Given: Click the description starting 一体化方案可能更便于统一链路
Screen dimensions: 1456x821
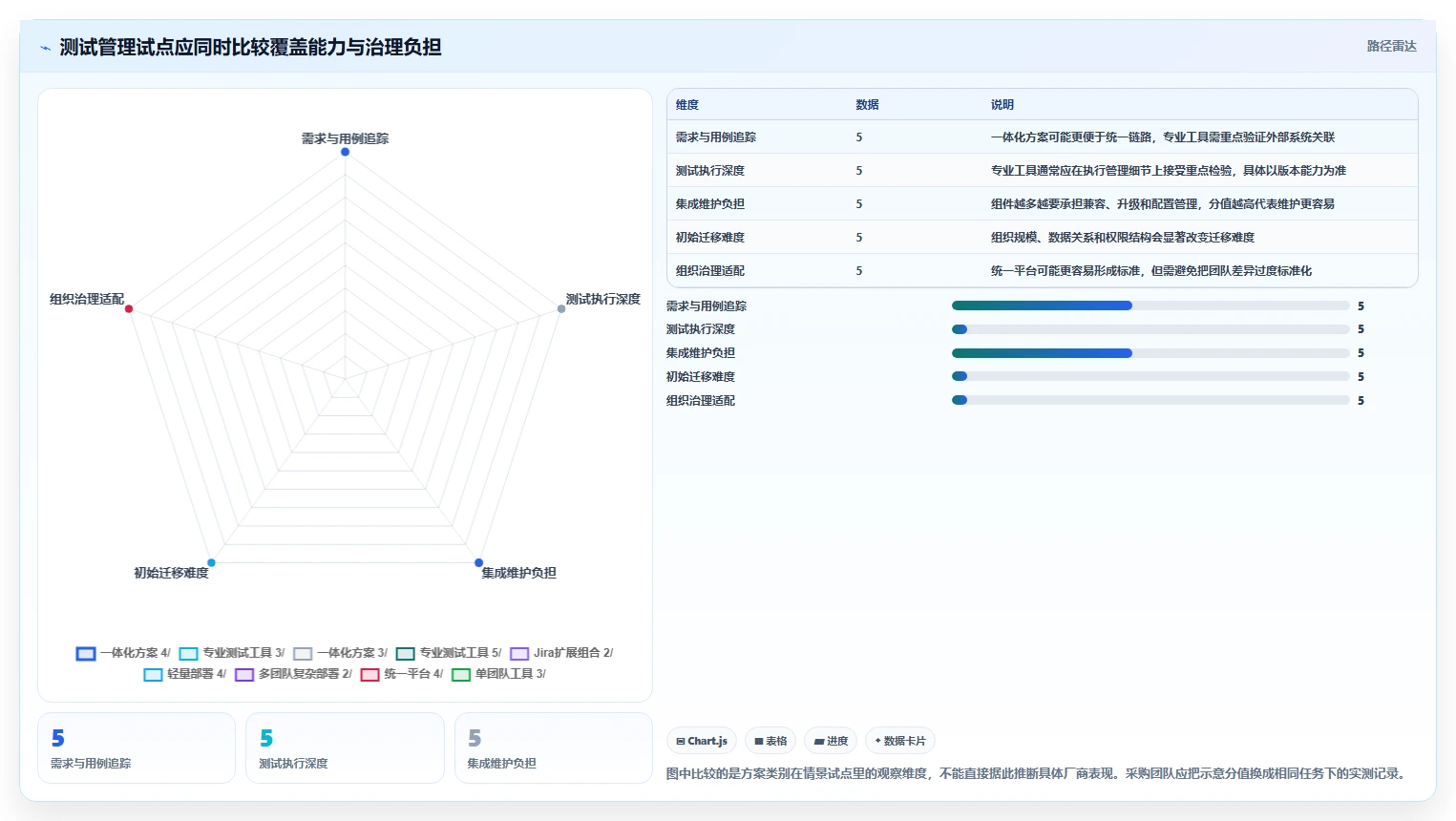Looking at the screenshot, I should pos(1162,137).
